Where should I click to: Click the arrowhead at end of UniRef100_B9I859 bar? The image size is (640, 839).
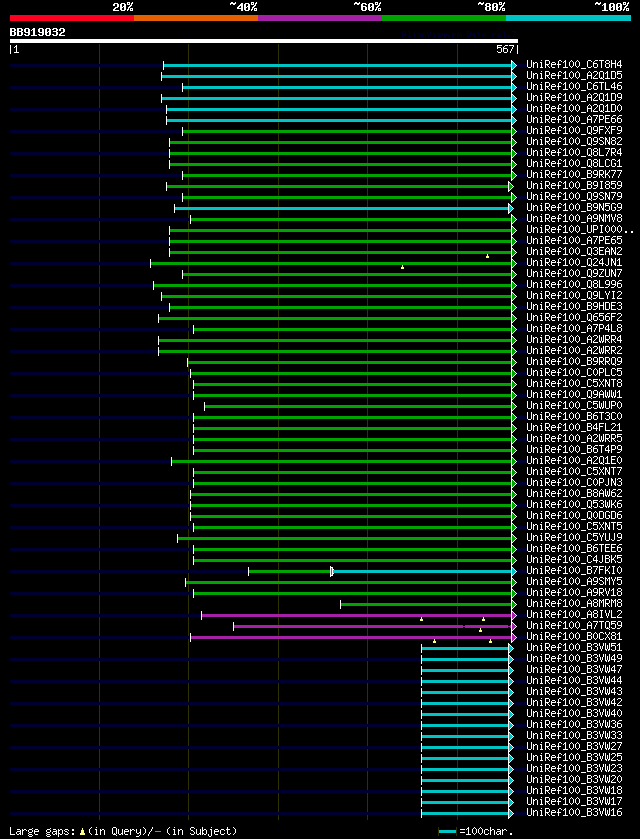pyautogui.click(x=511, y=186)
